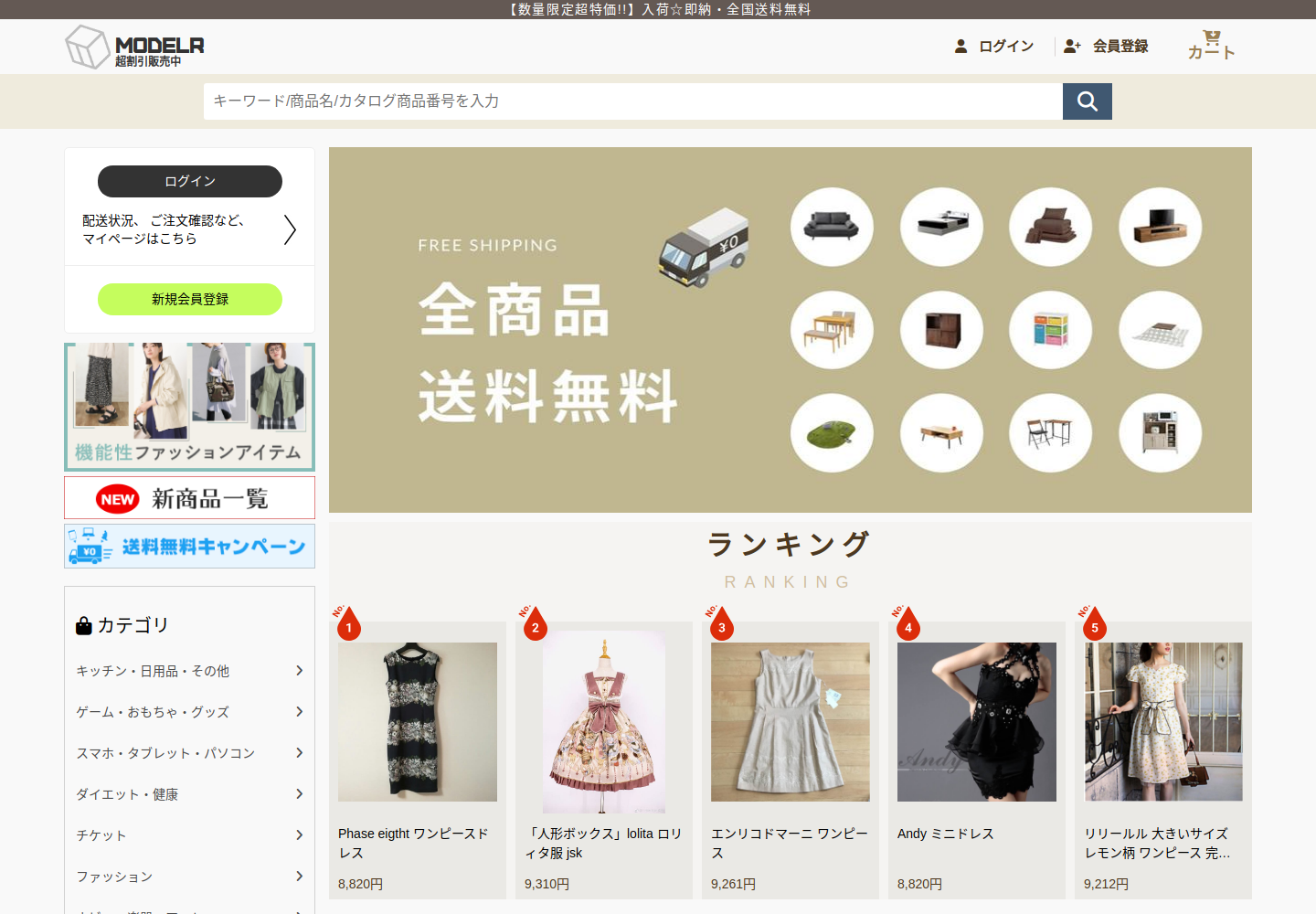1316x914 pixels.
Task: Click the Andy ミニドレス title
Action: (946, 834)
